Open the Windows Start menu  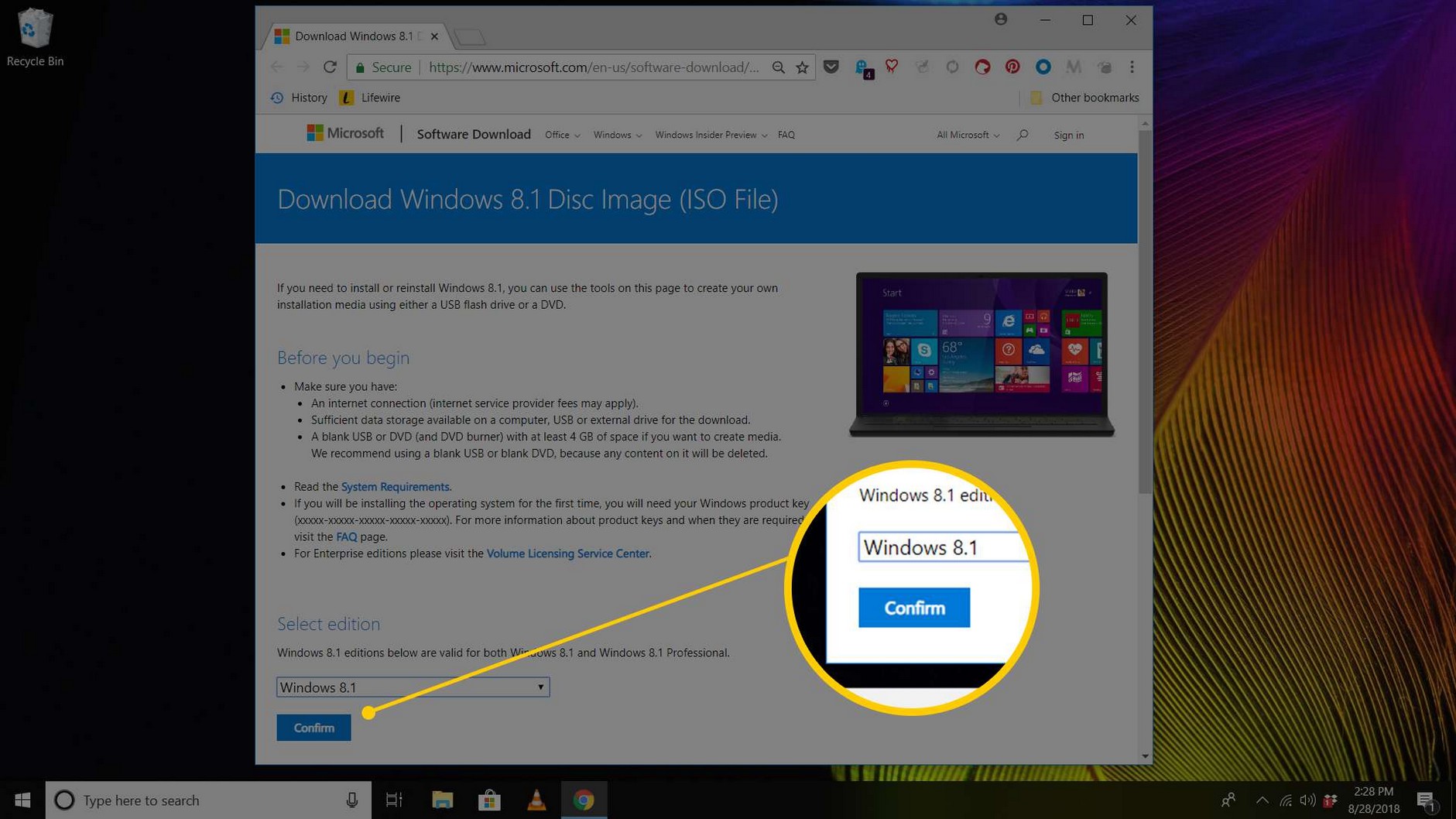coord(22,800)
